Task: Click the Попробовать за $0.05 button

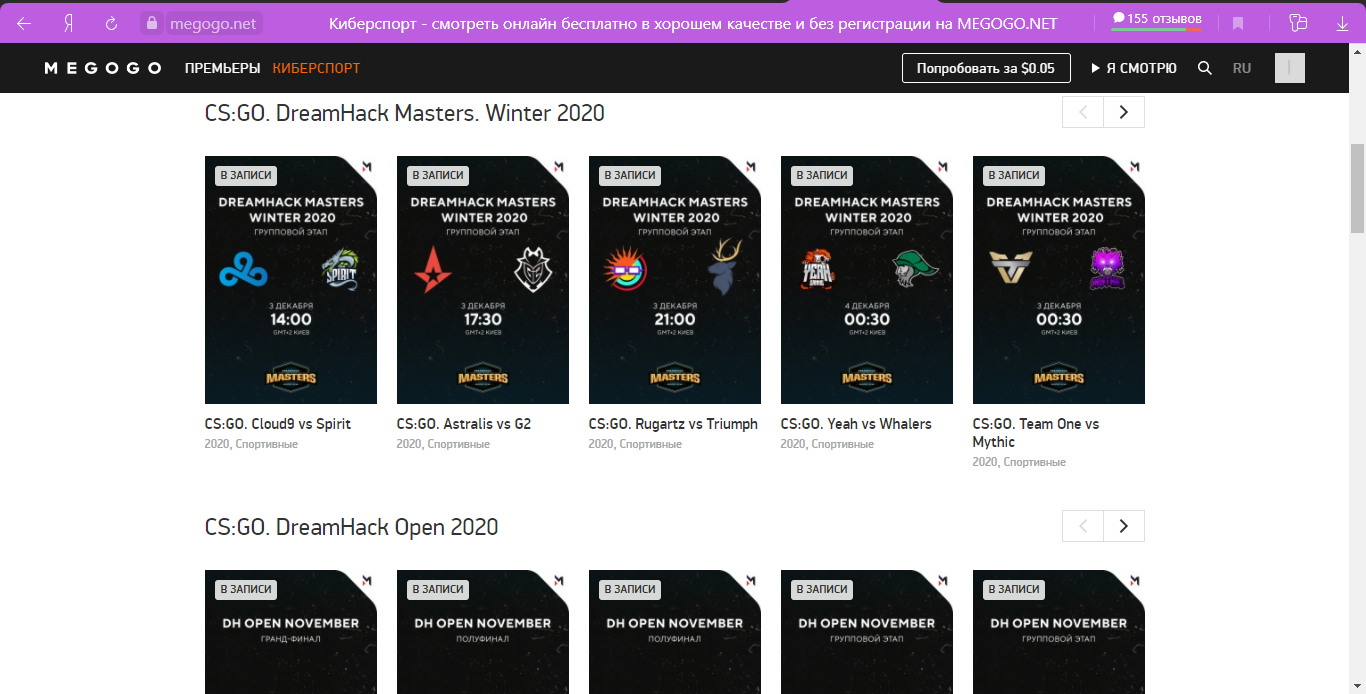Action: [x=986, y=68]
